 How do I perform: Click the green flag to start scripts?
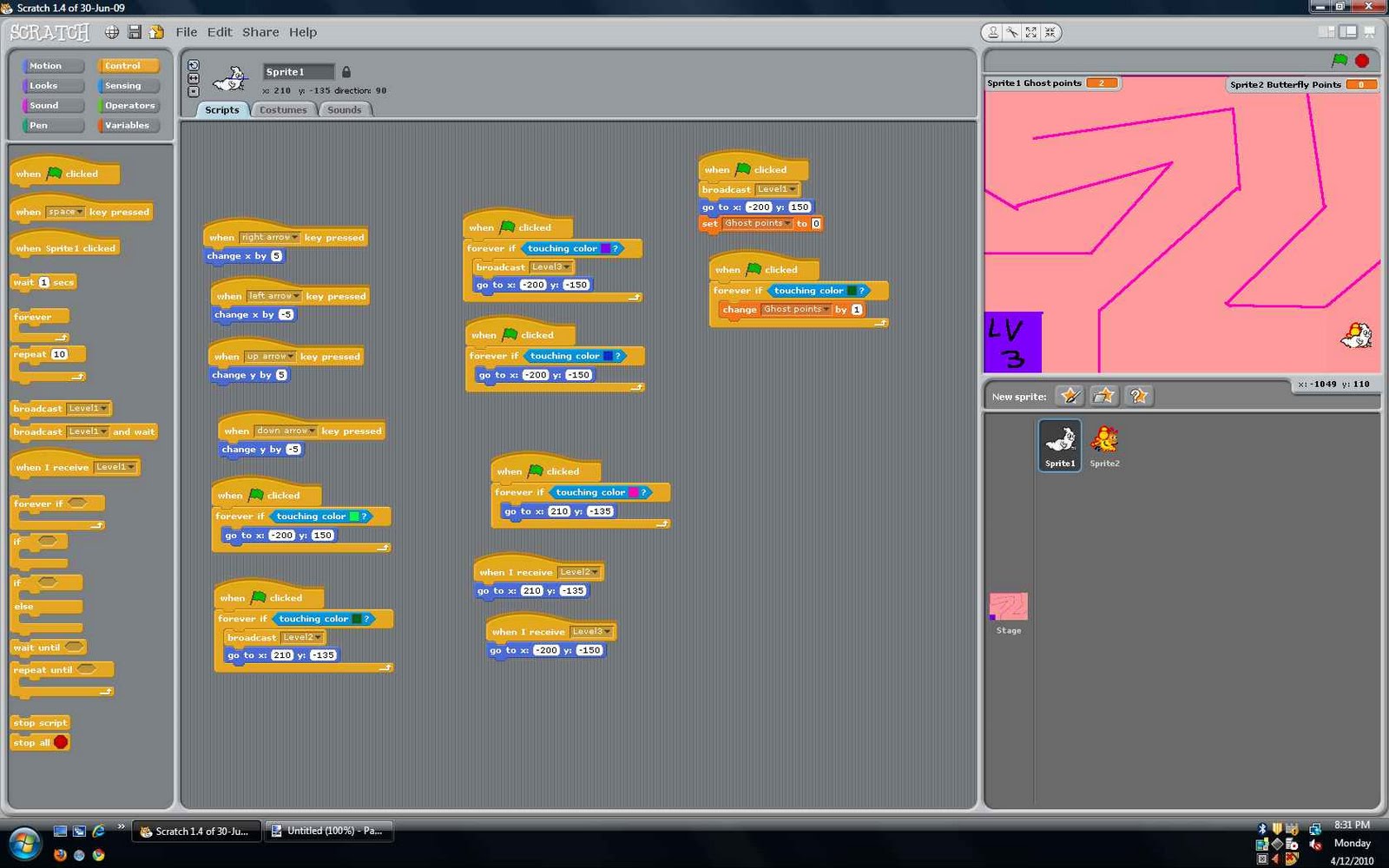tap(1340, 60)
